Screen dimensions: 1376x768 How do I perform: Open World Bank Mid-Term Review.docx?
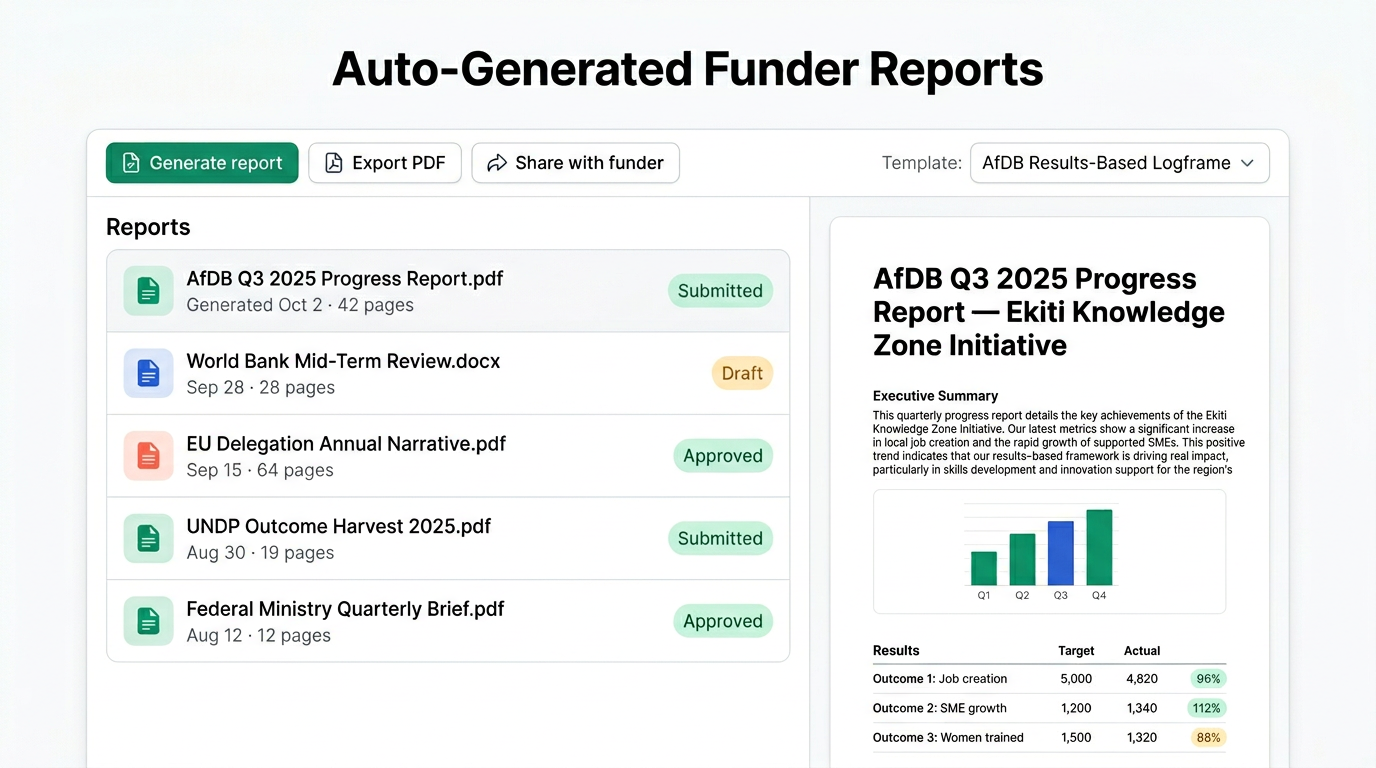(x=448, y=373)
